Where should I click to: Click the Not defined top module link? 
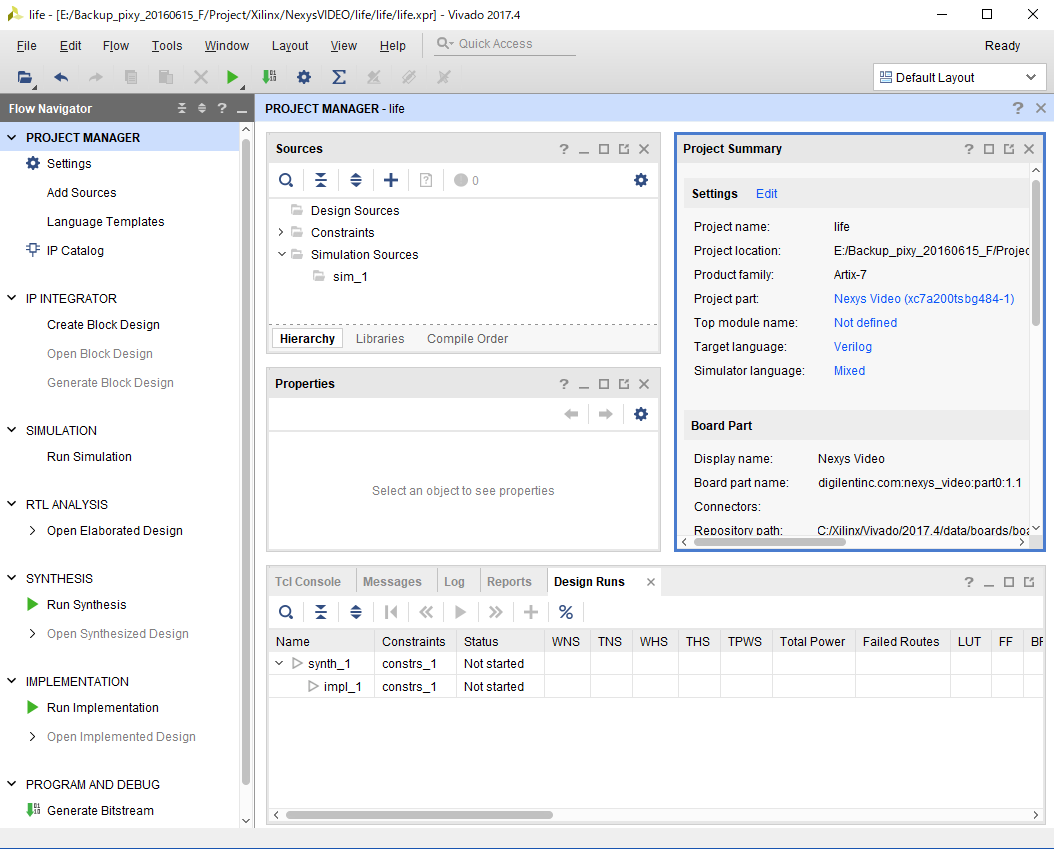[x=865, y=323]
